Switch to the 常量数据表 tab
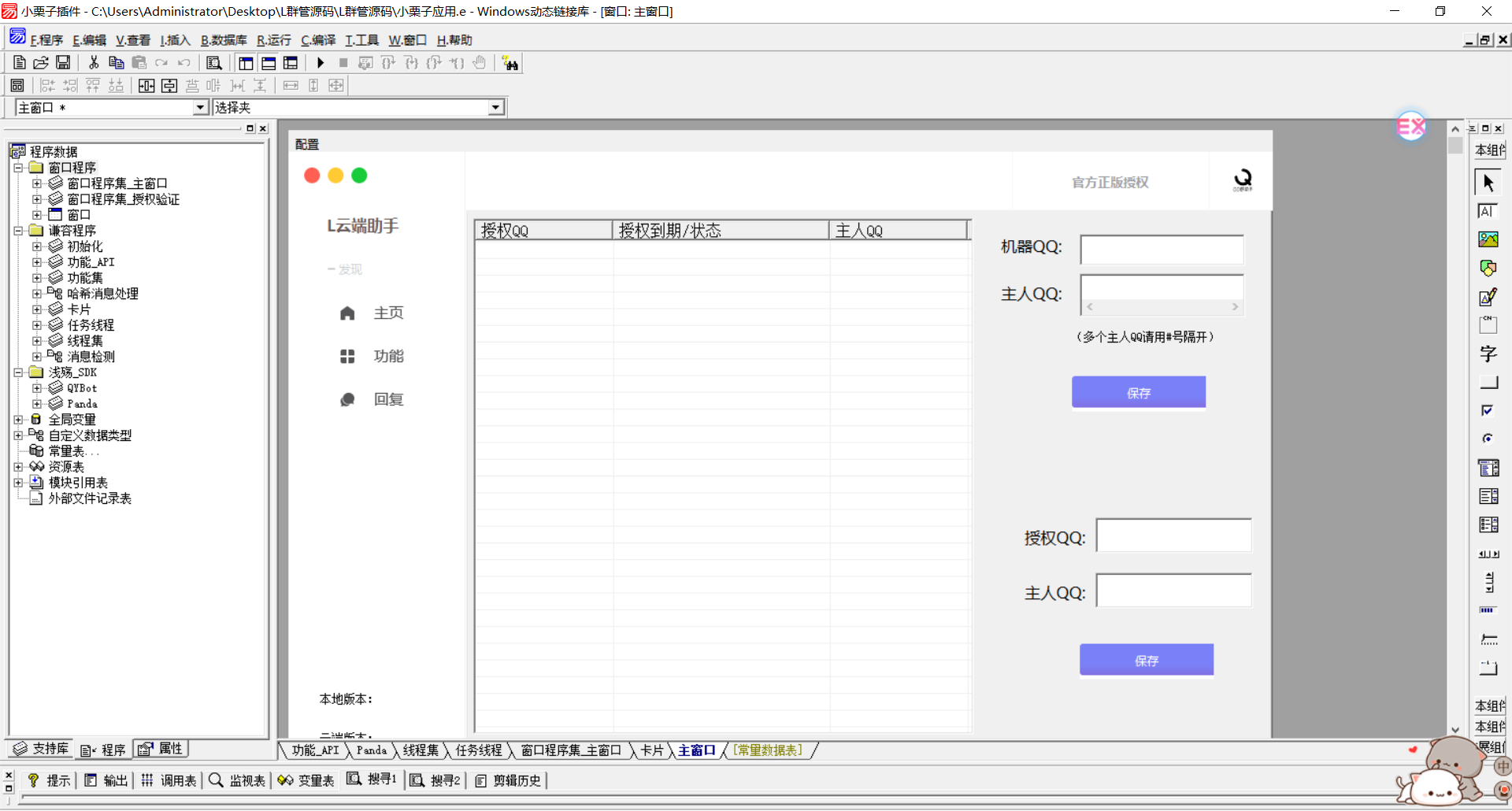 click(768, 750)
